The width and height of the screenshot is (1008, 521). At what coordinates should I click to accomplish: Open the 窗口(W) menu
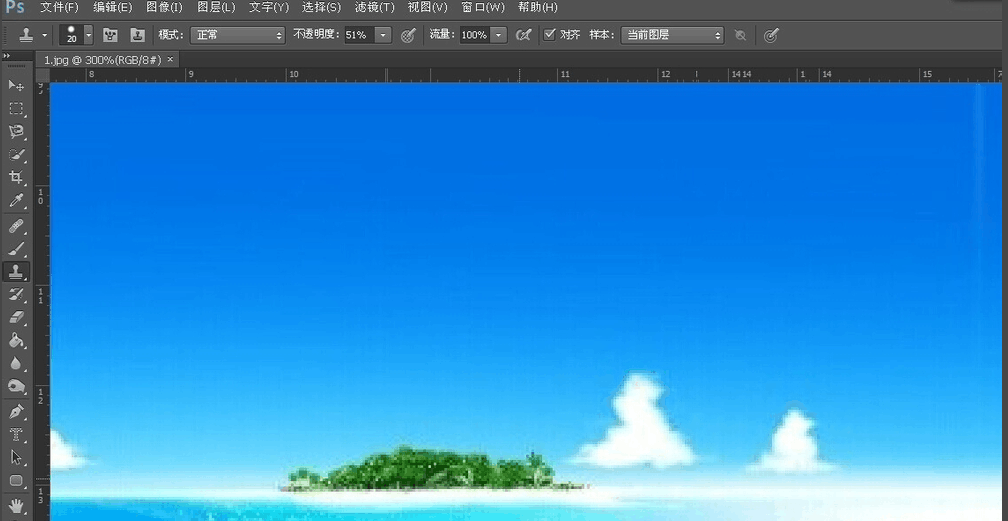pyautogui.click(x=483, y=8)
